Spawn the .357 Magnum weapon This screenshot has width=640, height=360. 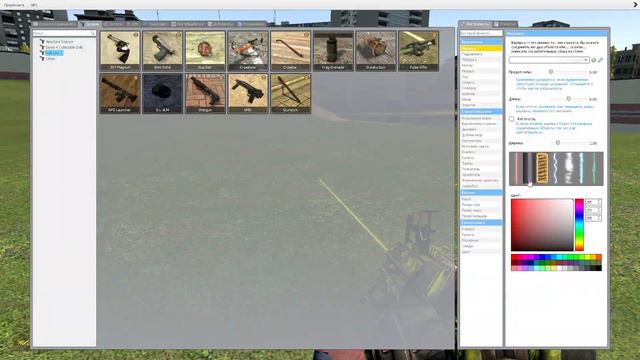pos(120,51)
